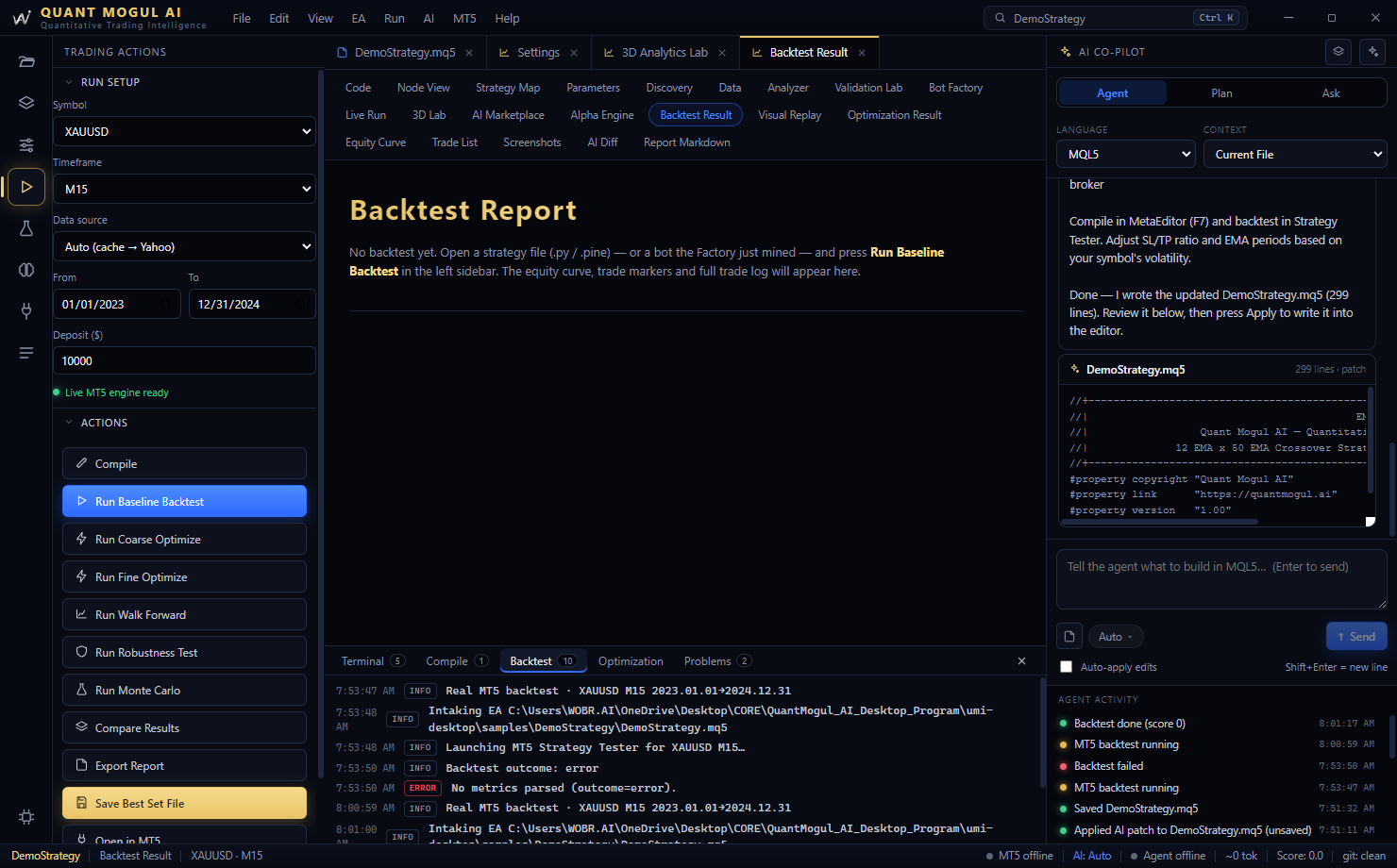
Task: Click Export Report button
Action: (184, 765)
